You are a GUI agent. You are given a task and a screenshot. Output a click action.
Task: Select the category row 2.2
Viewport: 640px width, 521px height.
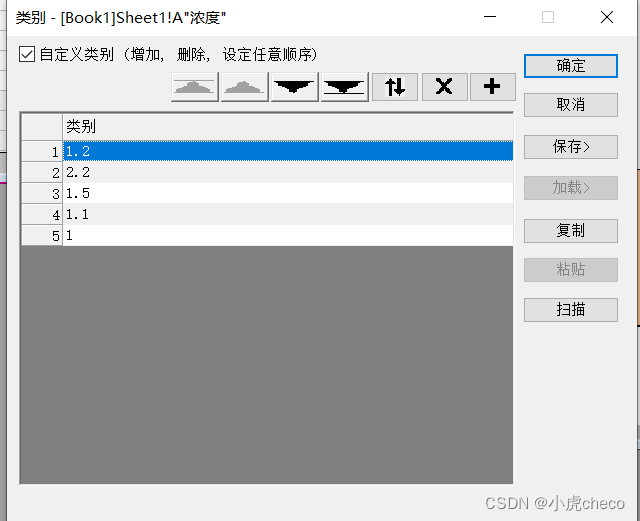coord(288,172)
